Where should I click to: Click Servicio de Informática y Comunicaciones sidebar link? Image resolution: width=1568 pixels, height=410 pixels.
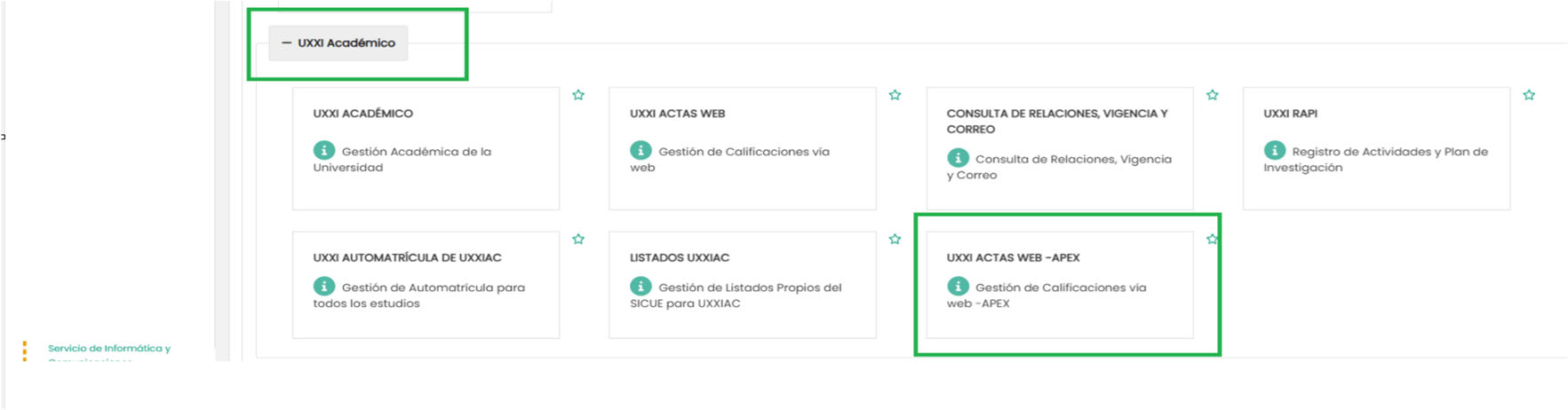click(109, 353)
